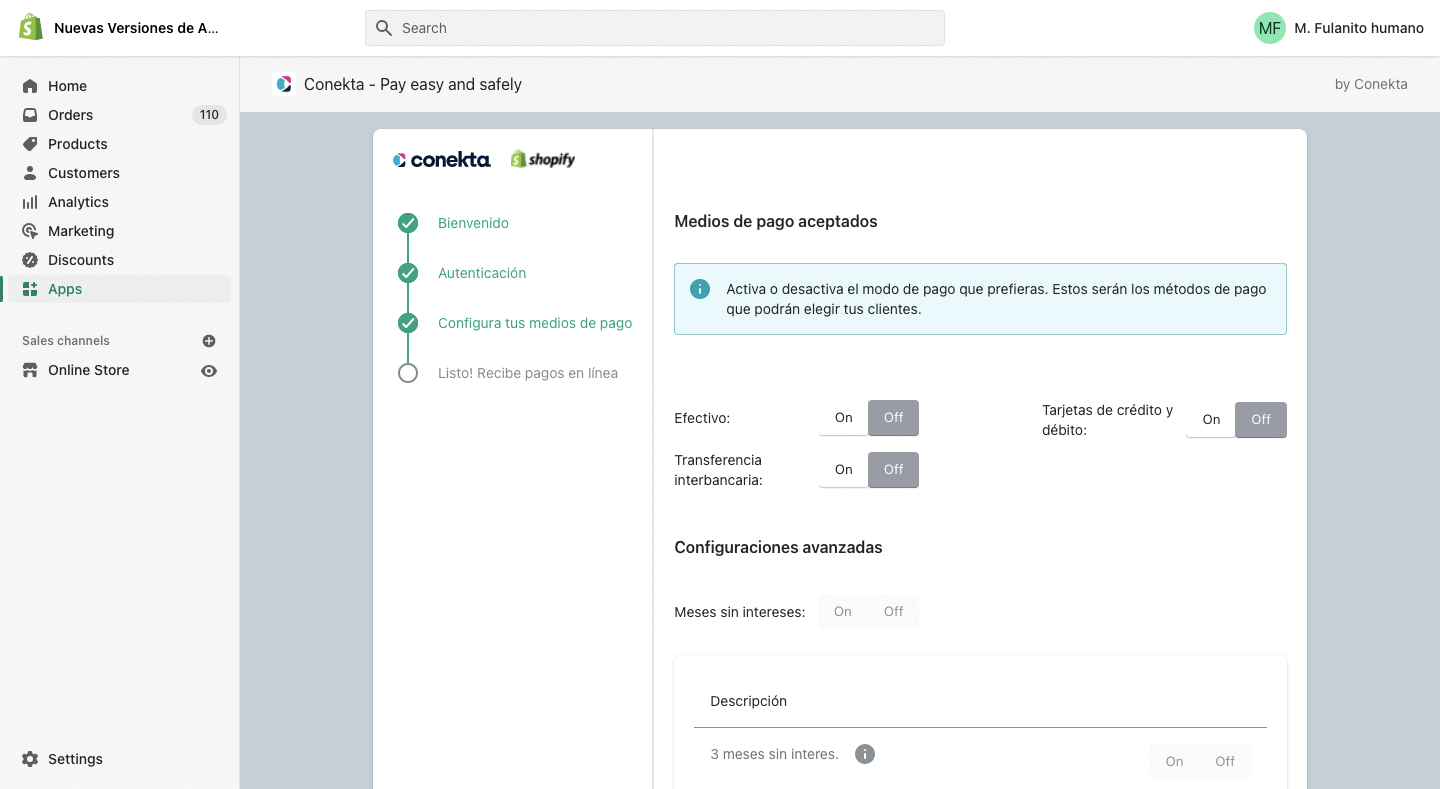Click the by Conekta text
The height and width of the screenshot is (789, 1440).
tap(1371, 84)
